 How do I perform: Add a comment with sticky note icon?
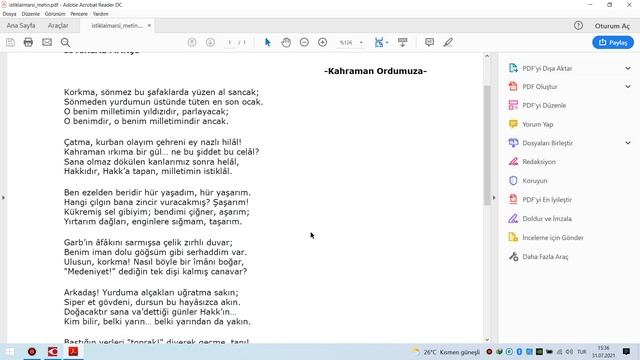tap(429, 42)
